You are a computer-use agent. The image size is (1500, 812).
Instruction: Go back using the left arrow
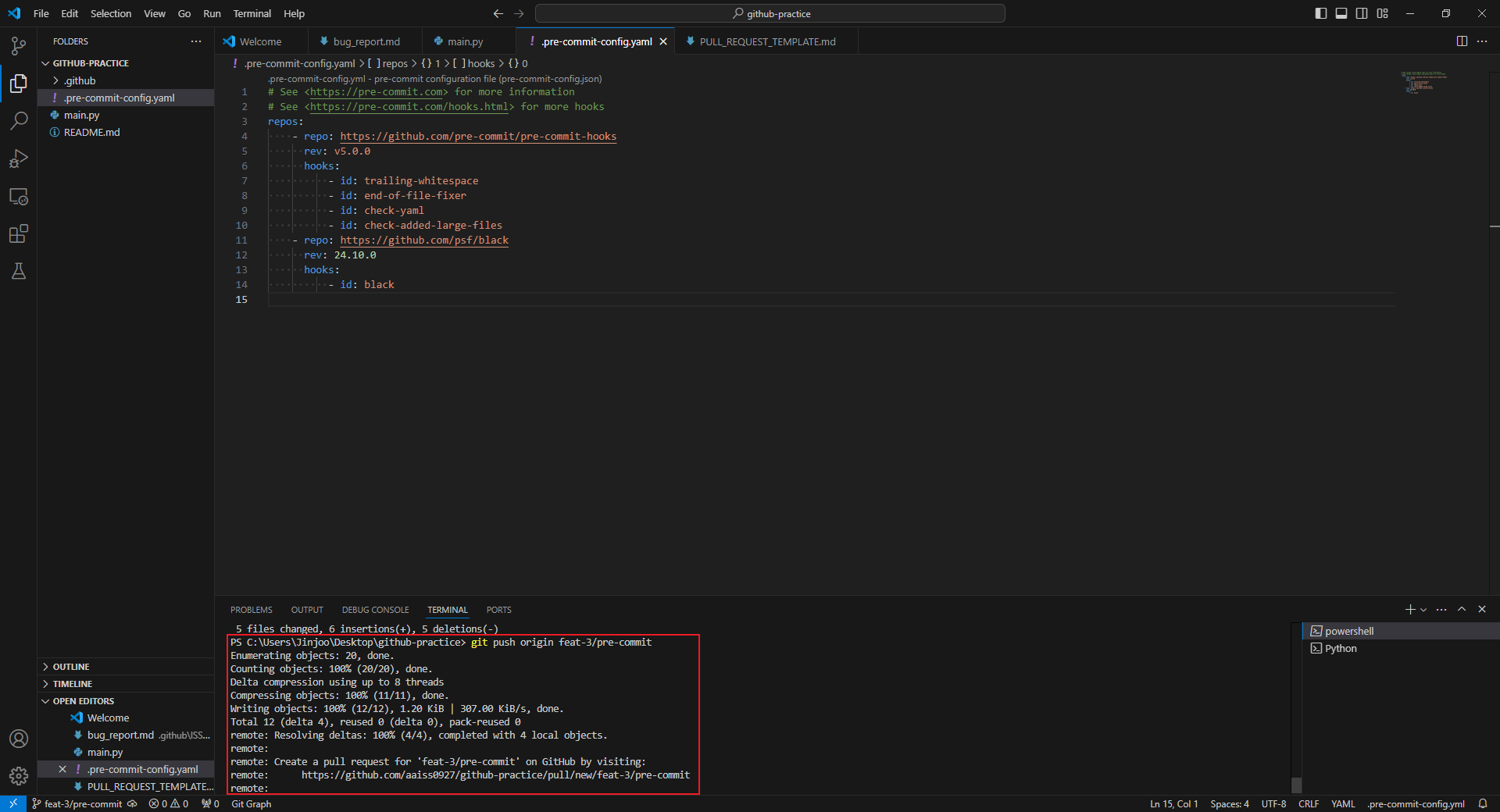tap(498, 13)
